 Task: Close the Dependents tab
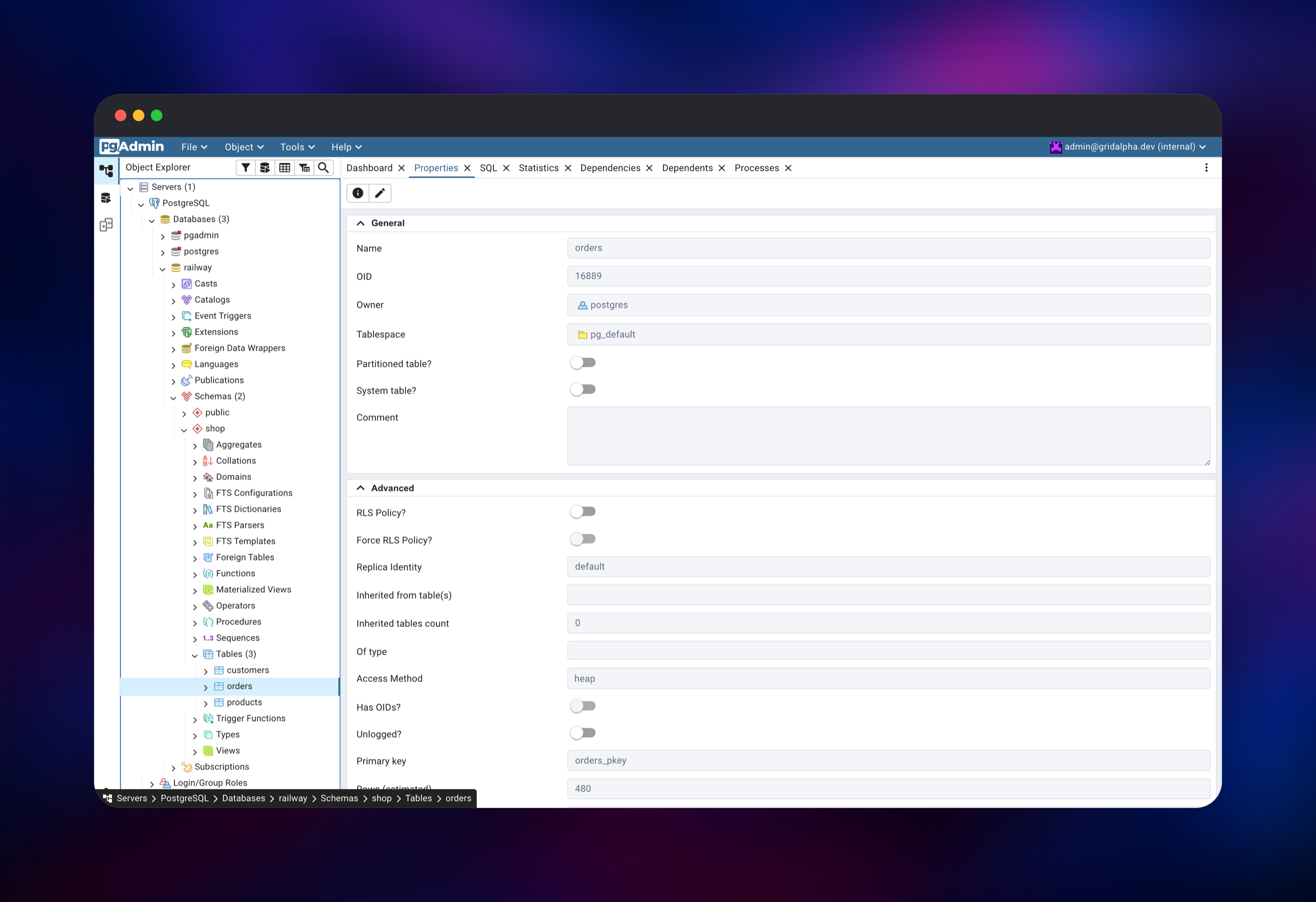(x=721, y=168)
